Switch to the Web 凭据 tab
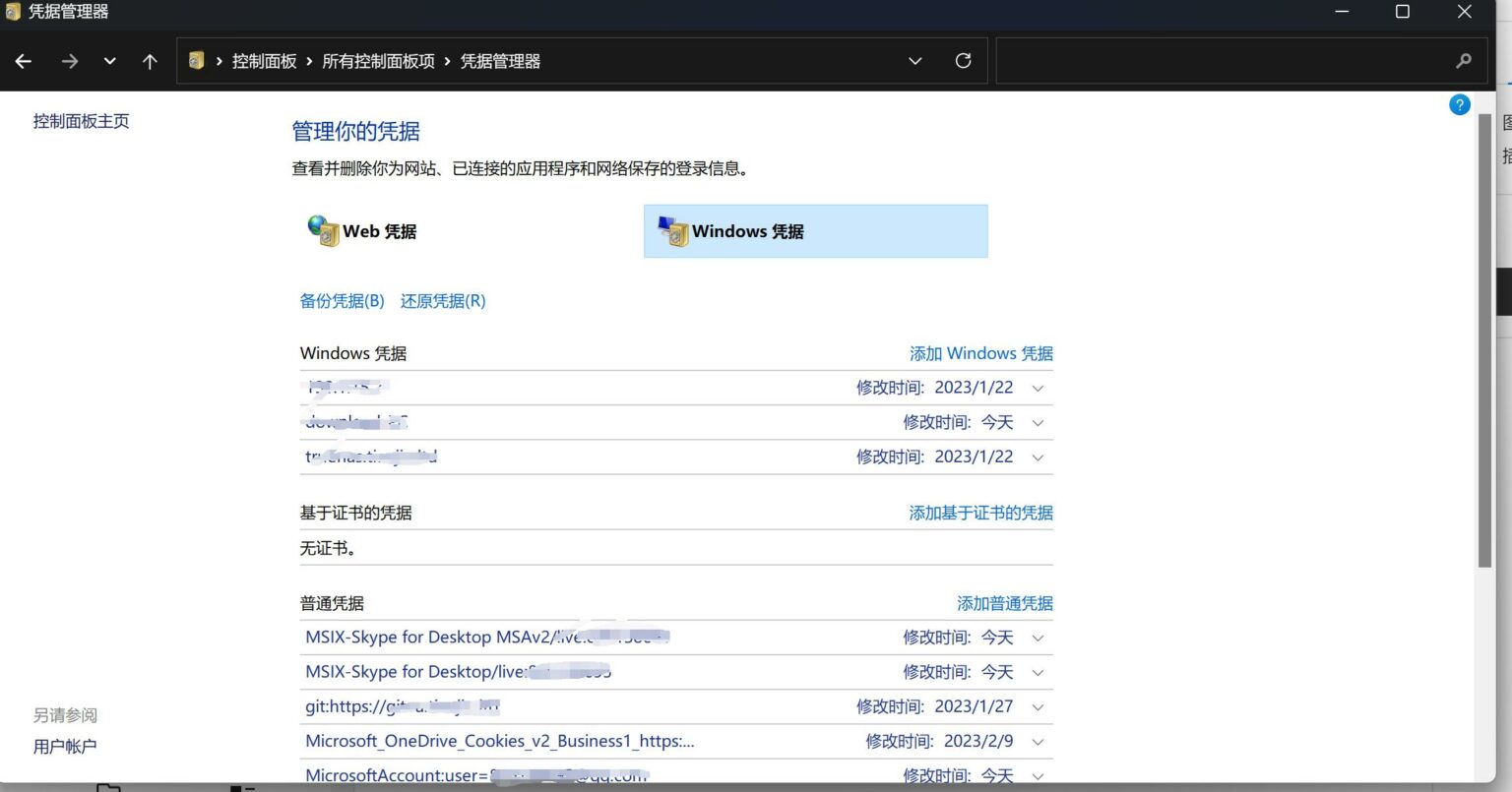The width and height of the screenshot is (1512, 792). [x=379, y=231]
